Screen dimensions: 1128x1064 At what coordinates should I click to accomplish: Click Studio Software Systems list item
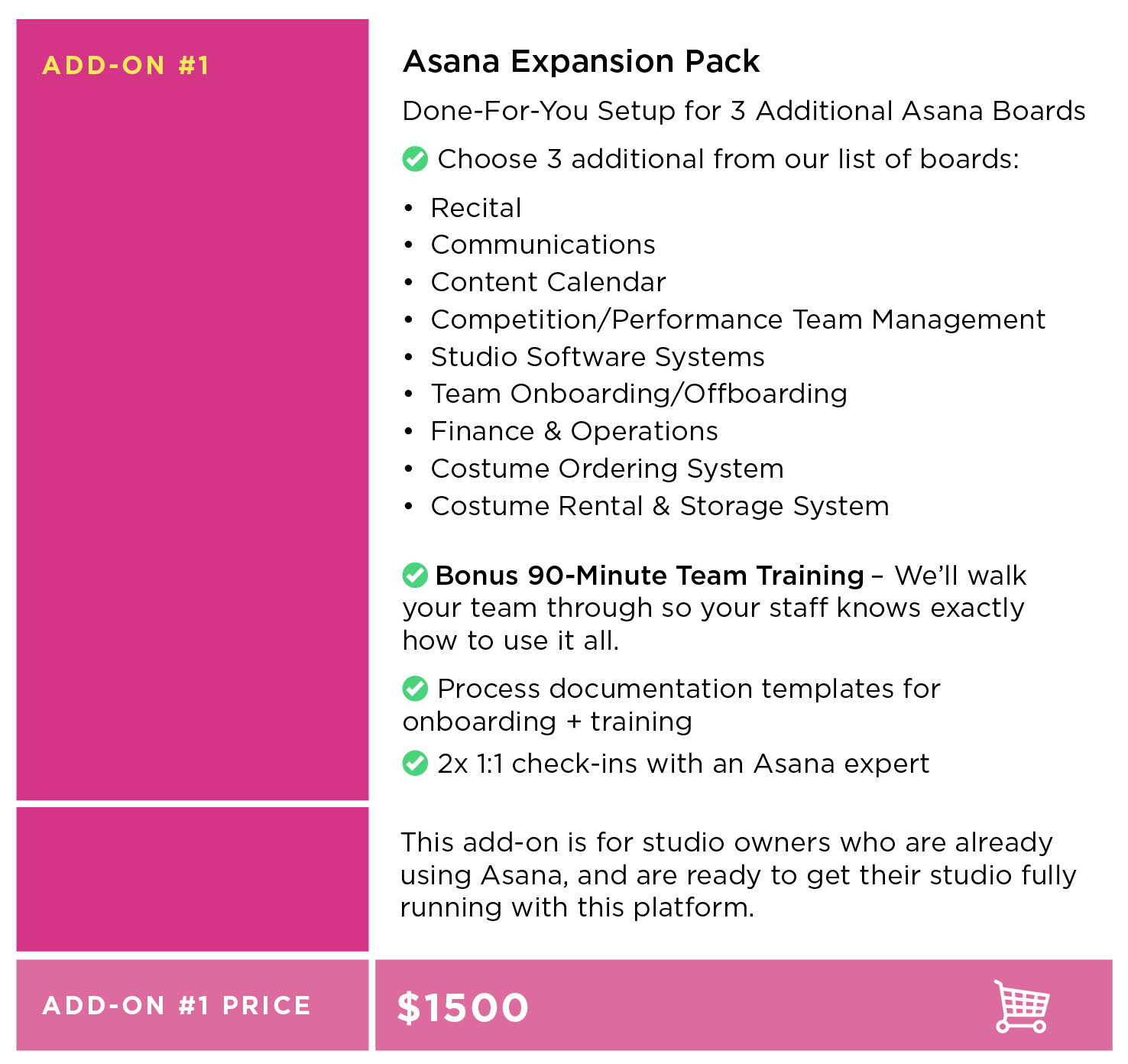(598, 357)
